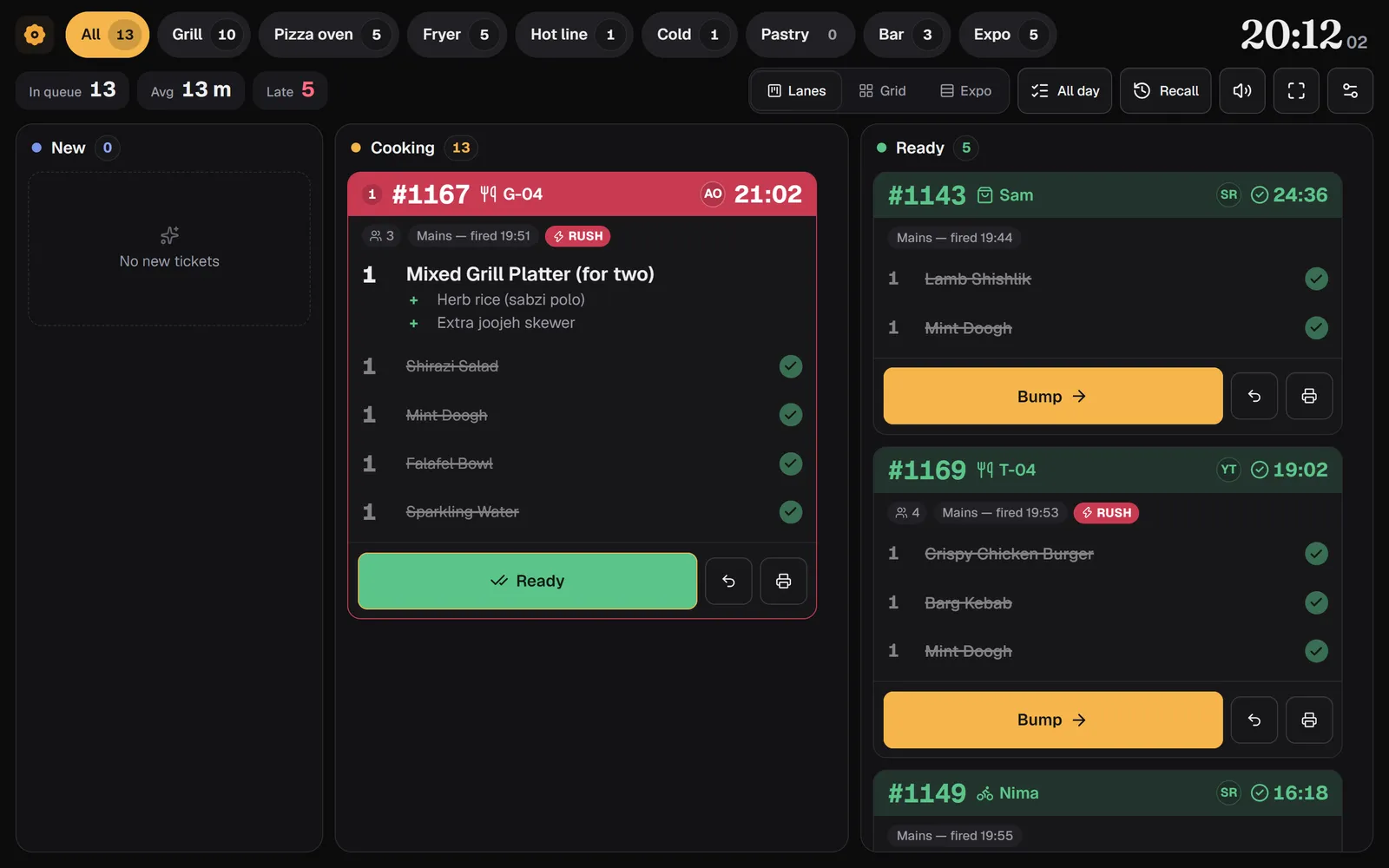This screenshot has width=1389, height=868.
Task: Print ticket #1167
Action: [x=783, y=581]
